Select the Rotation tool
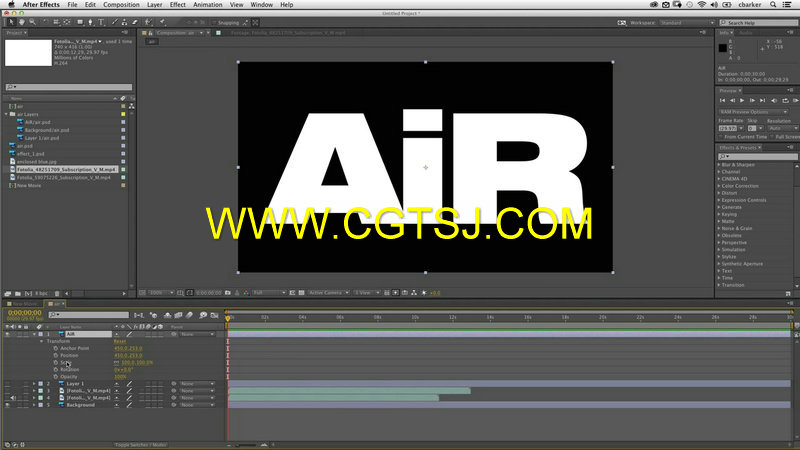 tap(45, 22)
